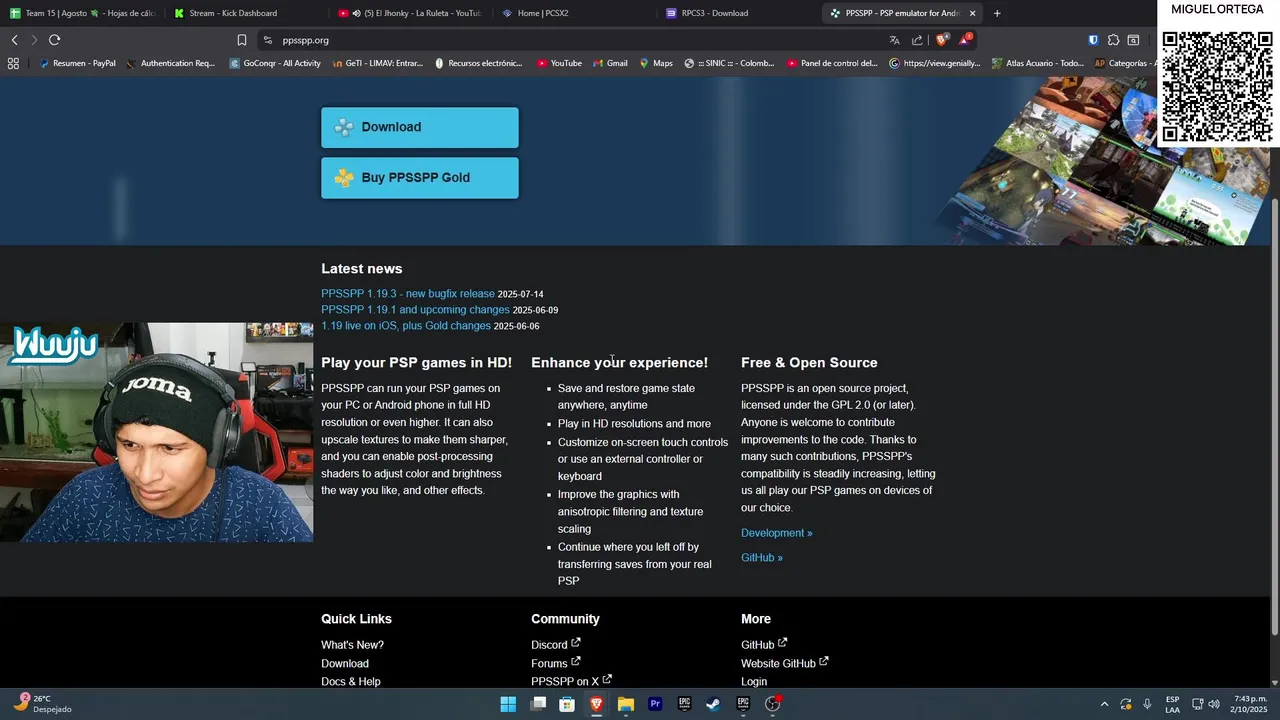Open Task View on the taskbar
The height and width of the screenshot is (720, 1280).
[538, 704]
